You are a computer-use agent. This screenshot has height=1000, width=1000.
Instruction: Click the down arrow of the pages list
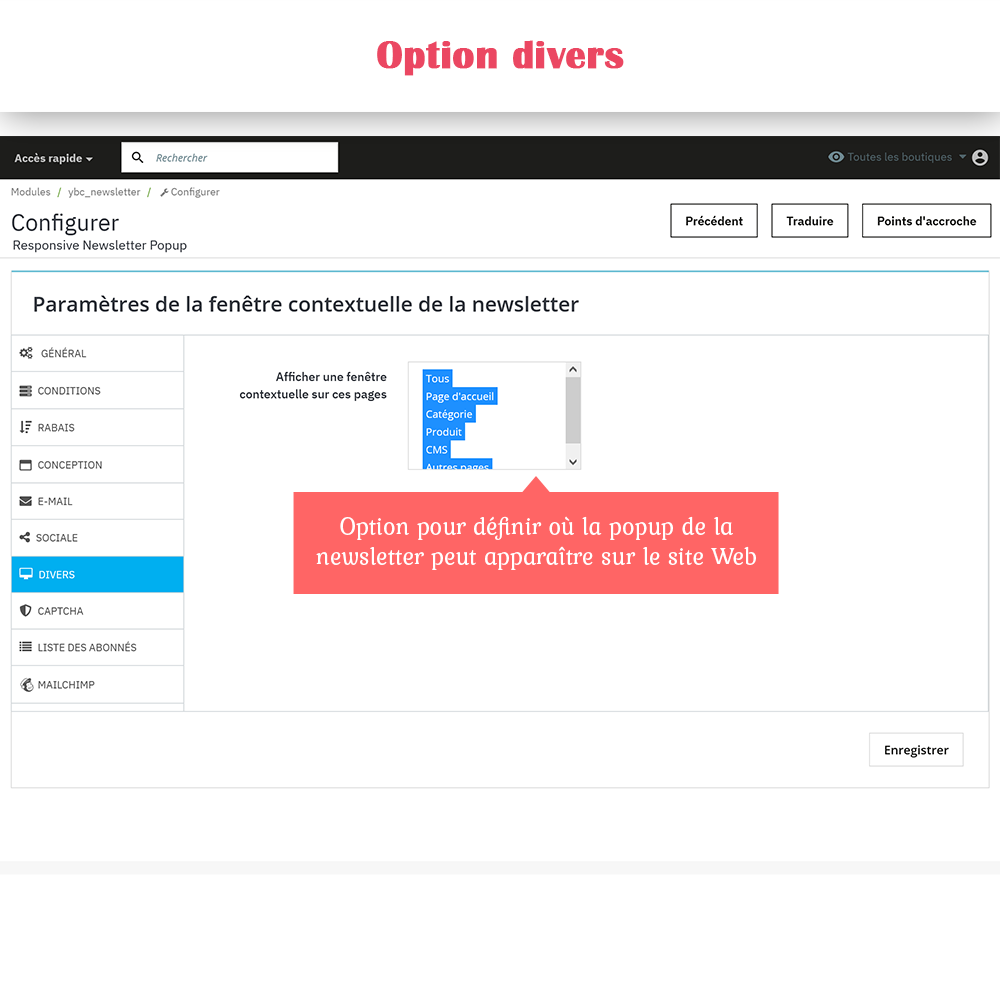pyautogui.click(x=572, y=461)
